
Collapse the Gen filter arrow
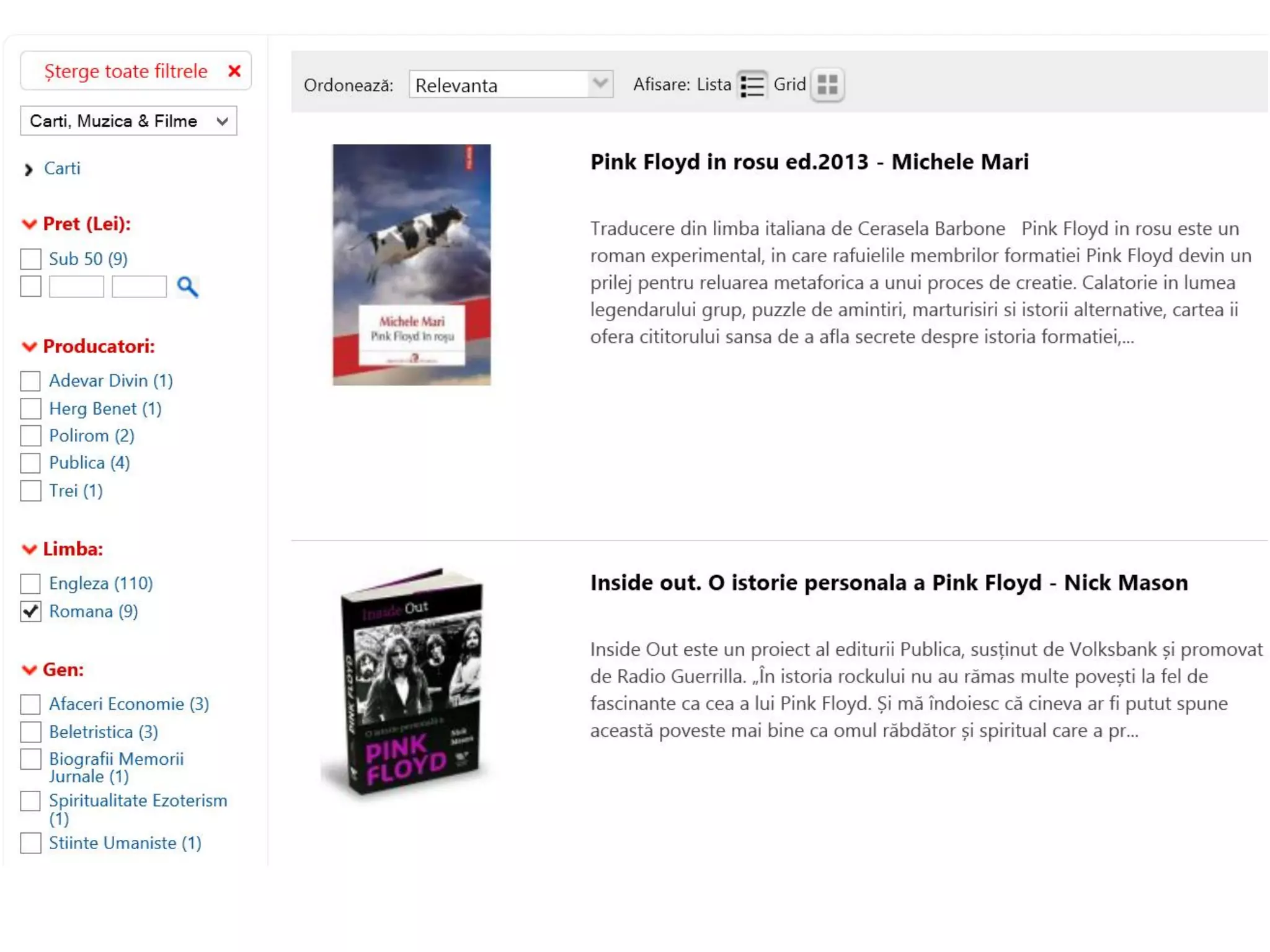[29, 670]
